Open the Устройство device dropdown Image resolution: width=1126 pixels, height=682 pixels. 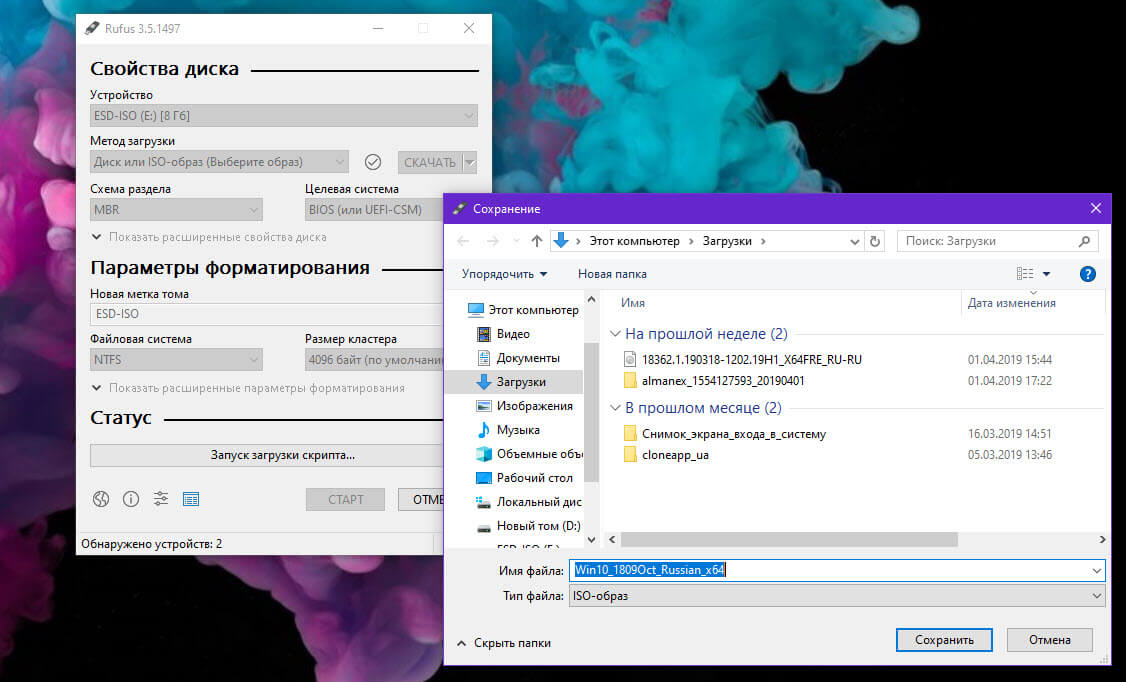coord(284,116)
